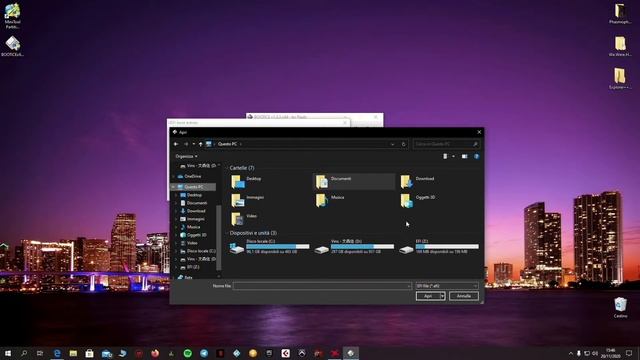640x360 pixels.
Task: Open File Explorer from the taskbar
Action: coord(73,353)
